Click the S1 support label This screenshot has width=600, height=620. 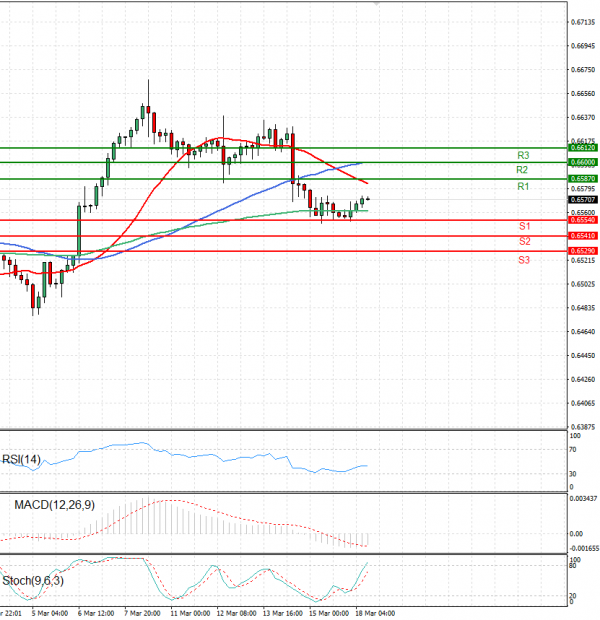(x=524, y=226)
